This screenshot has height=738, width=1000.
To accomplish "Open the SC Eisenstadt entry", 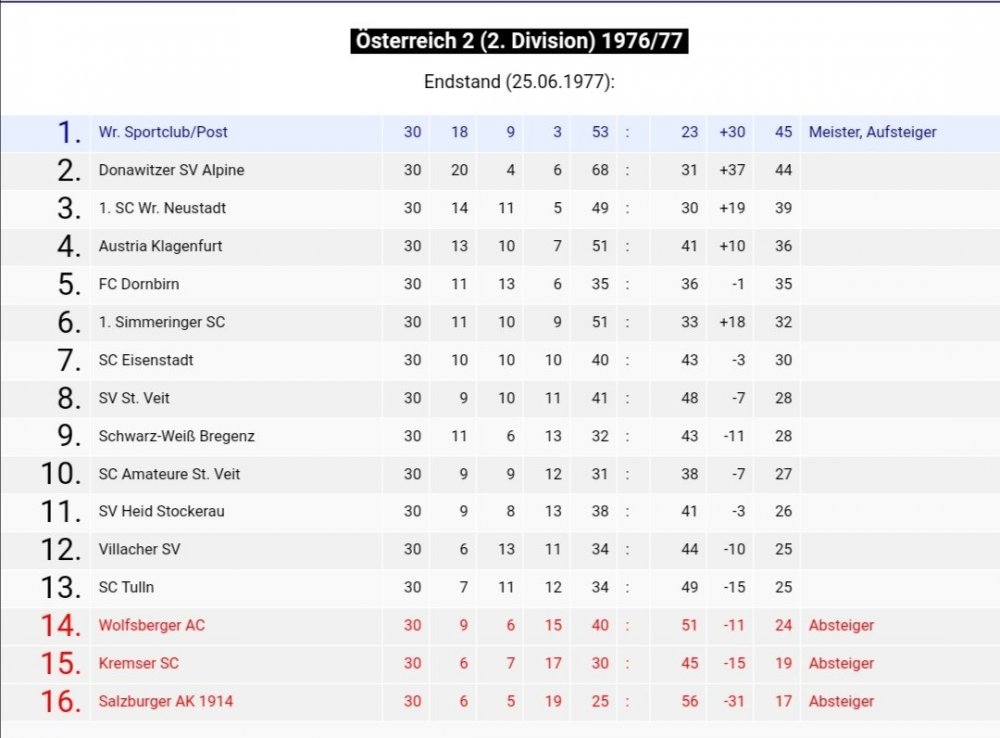I will pos(145,360).
